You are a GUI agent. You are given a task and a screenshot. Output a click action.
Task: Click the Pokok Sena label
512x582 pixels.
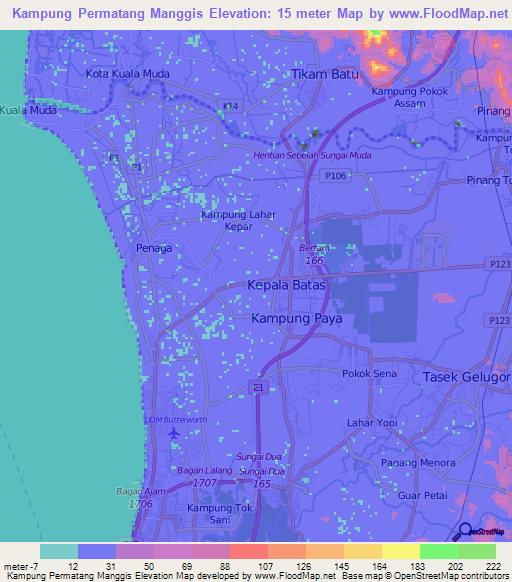coord(369,374)
